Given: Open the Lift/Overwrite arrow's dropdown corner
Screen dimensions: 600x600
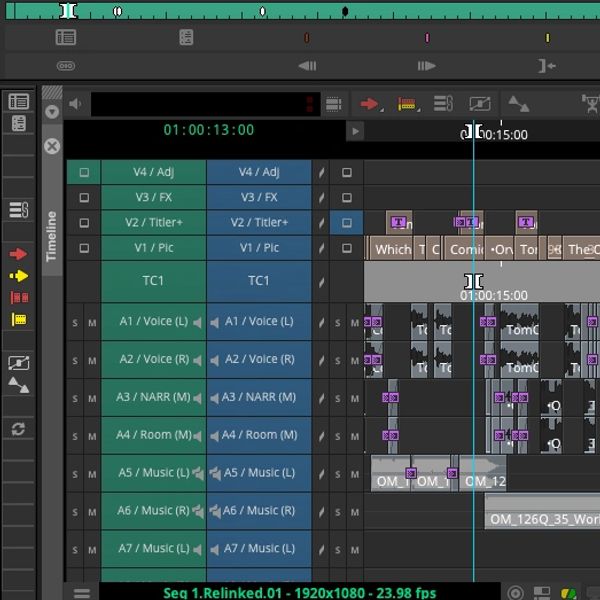Looking at the screenshot, I should coord(382,110).
